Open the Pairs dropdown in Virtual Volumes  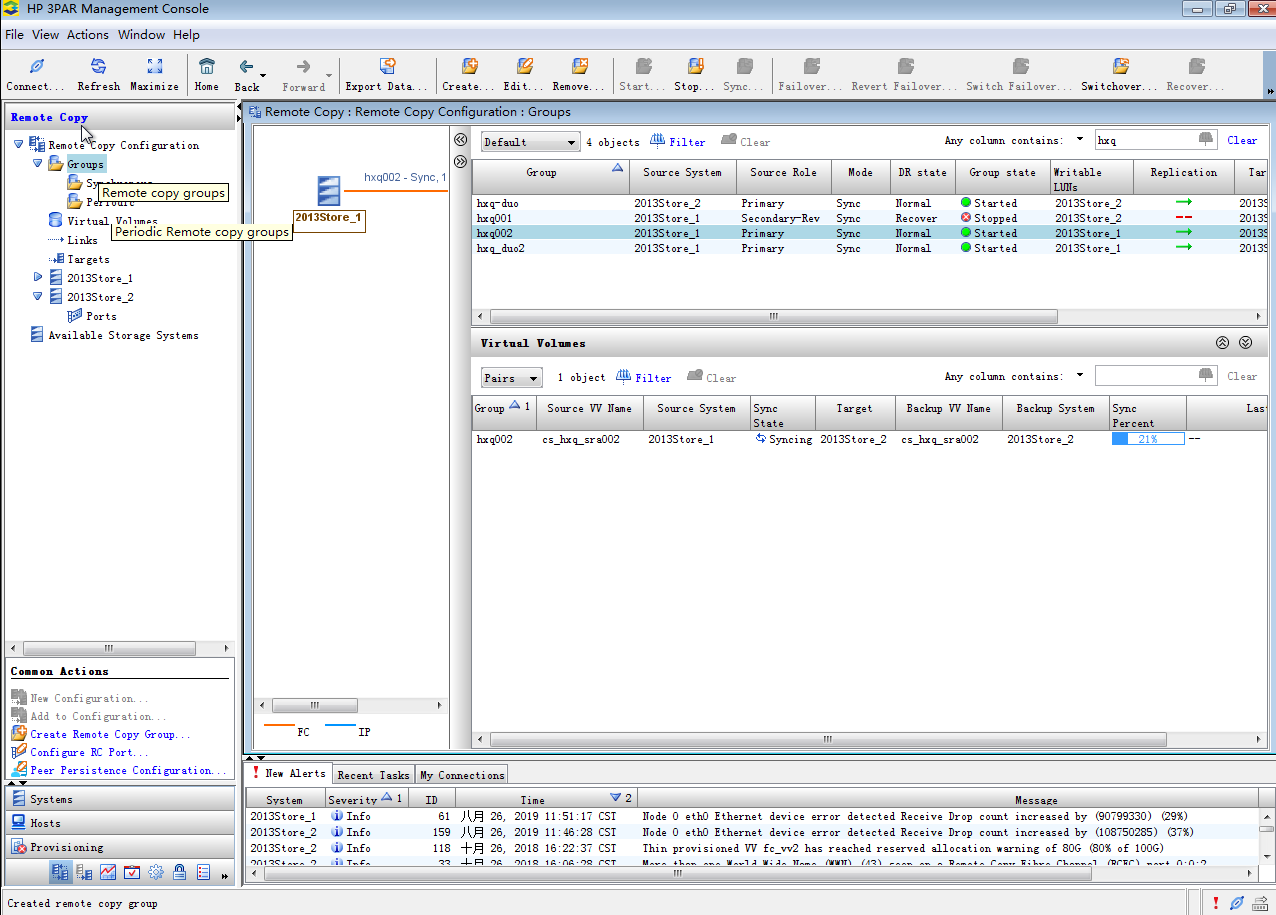coord(512,378)
